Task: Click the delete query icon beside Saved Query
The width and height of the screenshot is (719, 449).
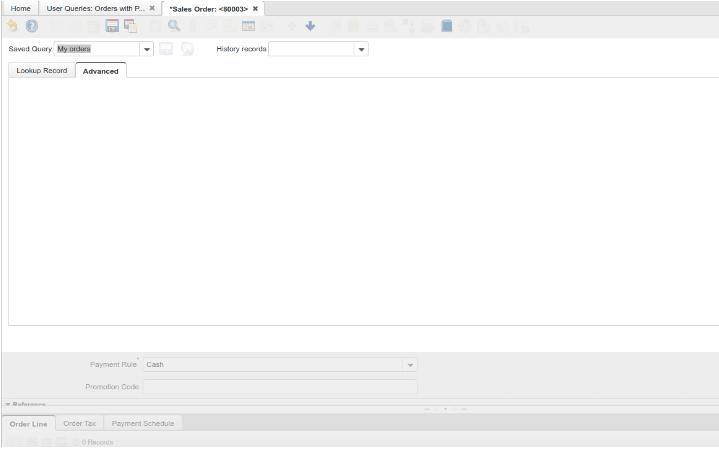Action: pos(186,49)
